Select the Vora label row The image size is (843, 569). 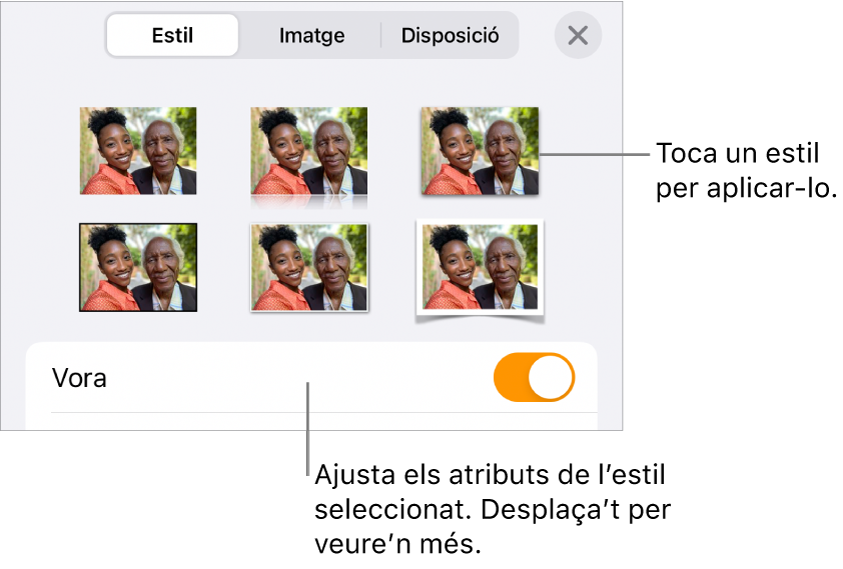[x=312, y=378]
